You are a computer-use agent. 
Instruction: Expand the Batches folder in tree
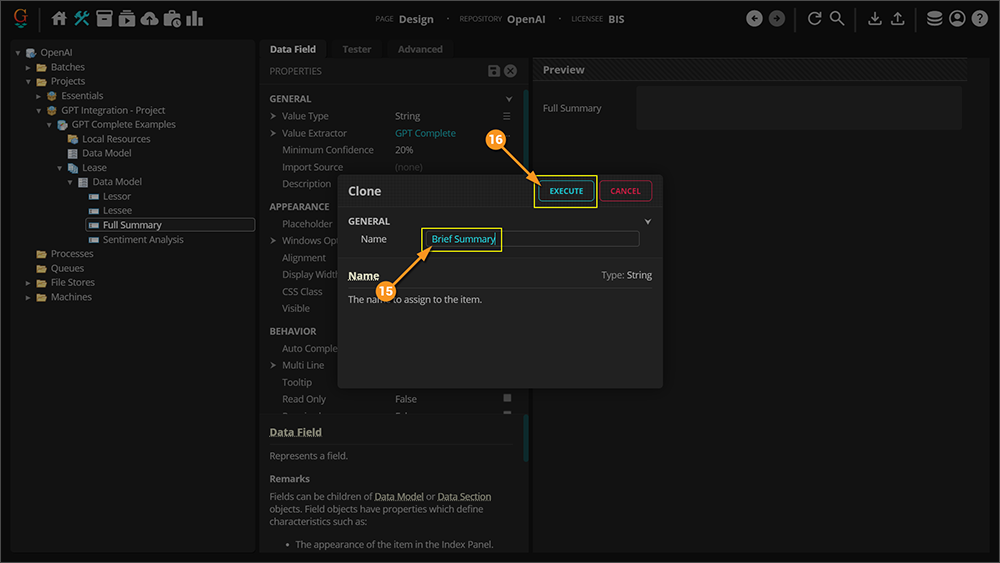(x=29, y=67)
